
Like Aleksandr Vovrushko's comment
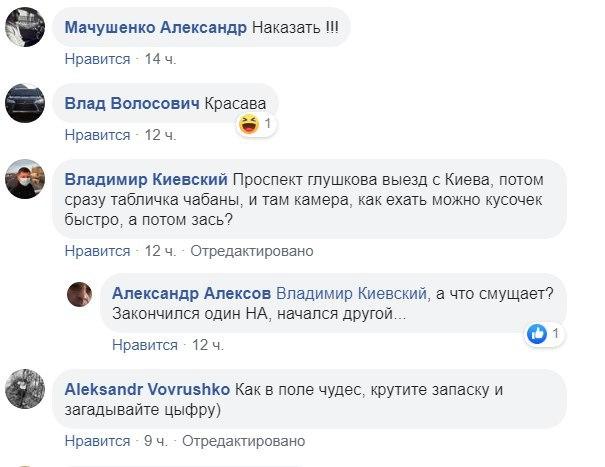tap(97, 440)
